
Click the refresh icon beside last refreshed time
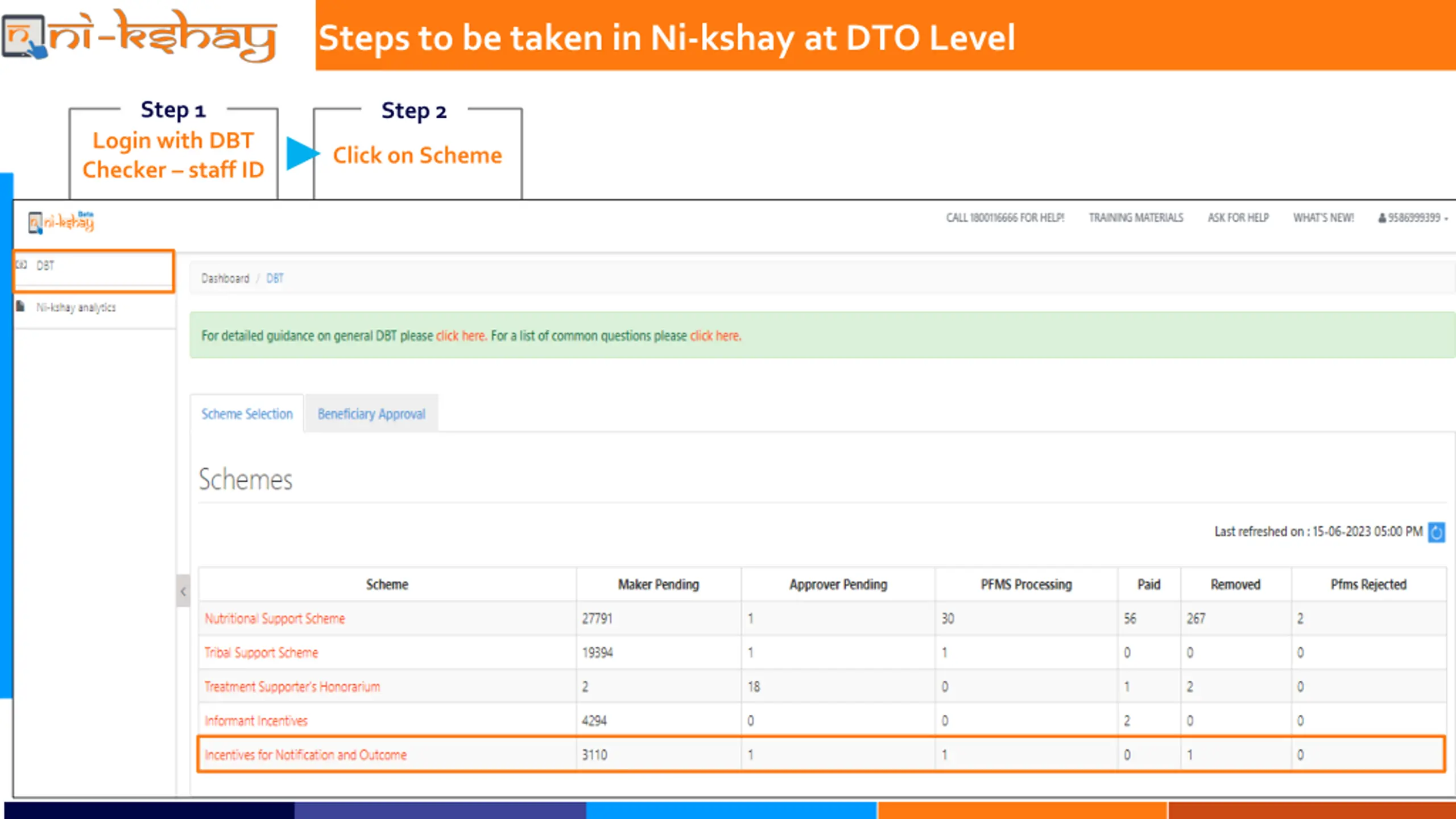point(1436,532)
